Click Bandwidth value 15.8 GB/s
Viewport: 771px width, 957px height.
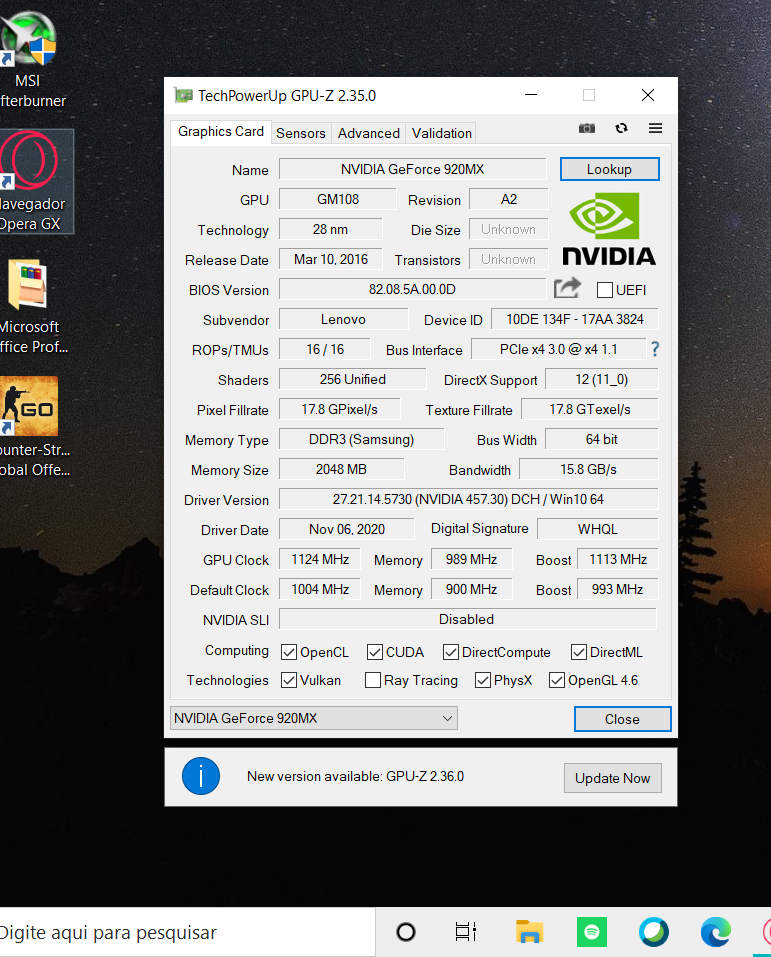coord(588,469)
